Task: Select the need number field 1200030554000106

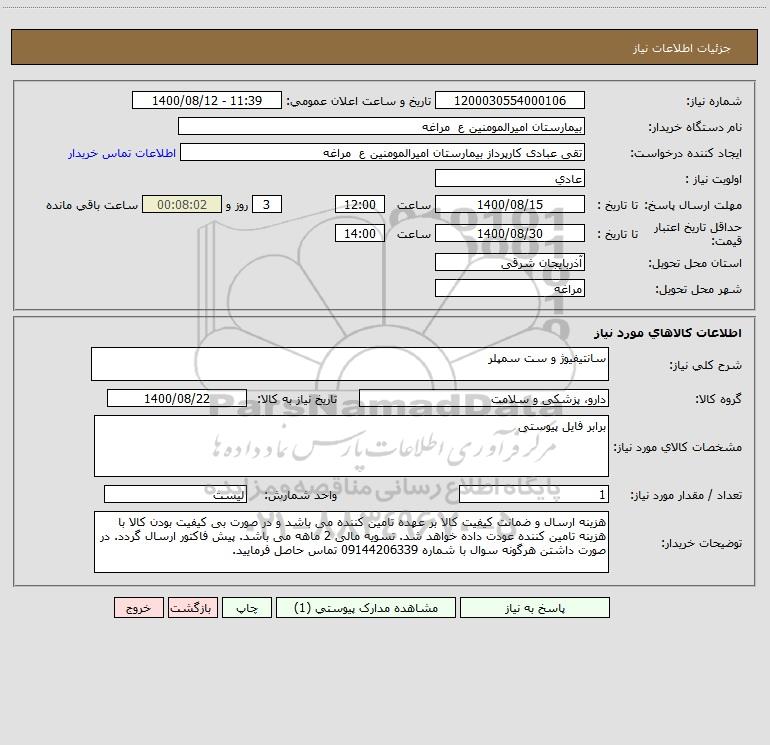Action: click(x=510, y=100)
